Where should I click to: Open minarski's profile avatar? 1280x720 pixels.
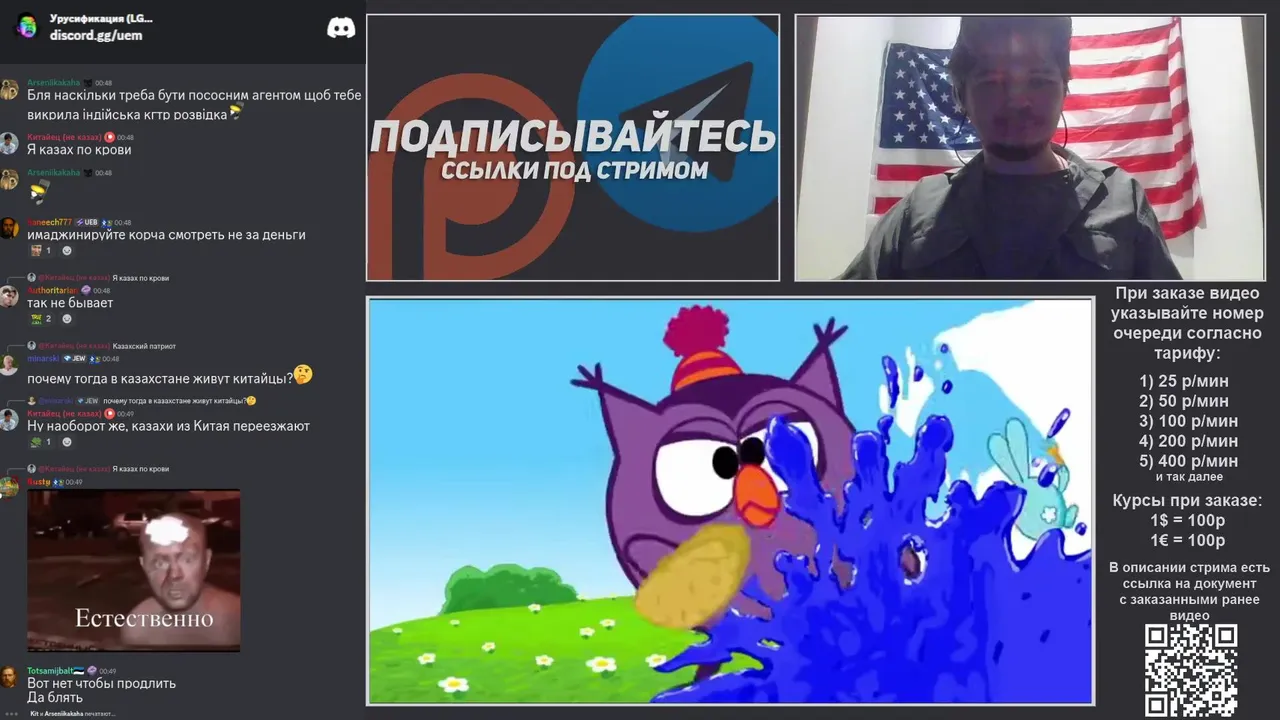click(x=9, y=365)
